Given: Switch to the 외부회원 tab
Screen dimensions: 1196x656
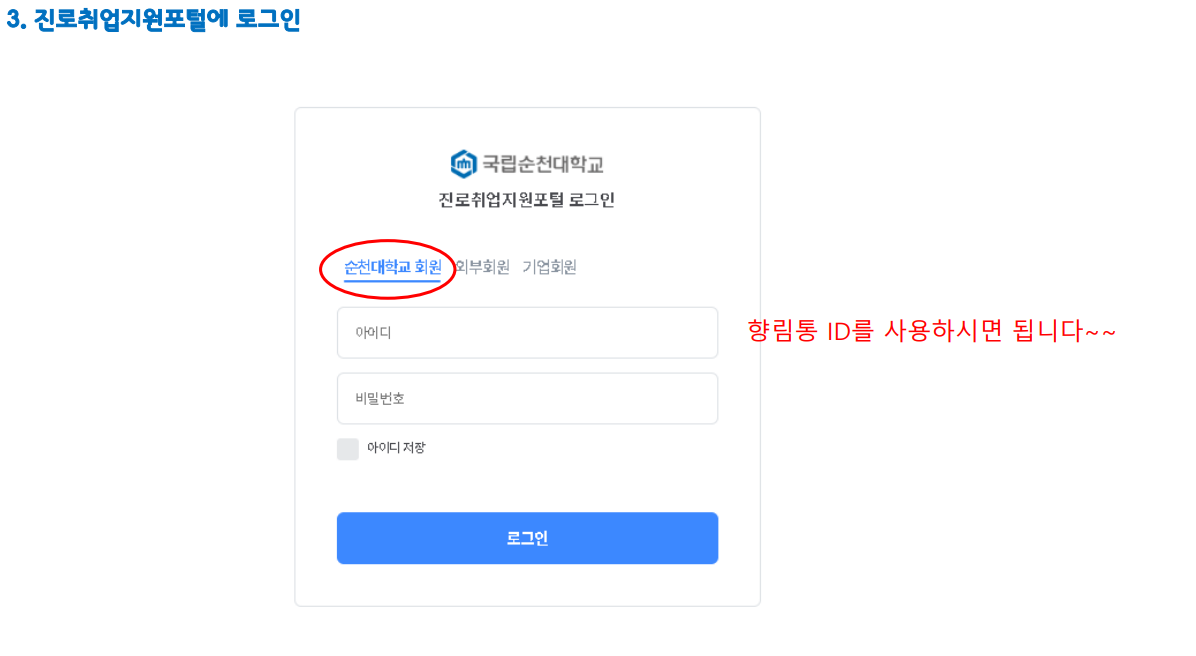Looking at the screenshot, I should (x=482, y=267).
